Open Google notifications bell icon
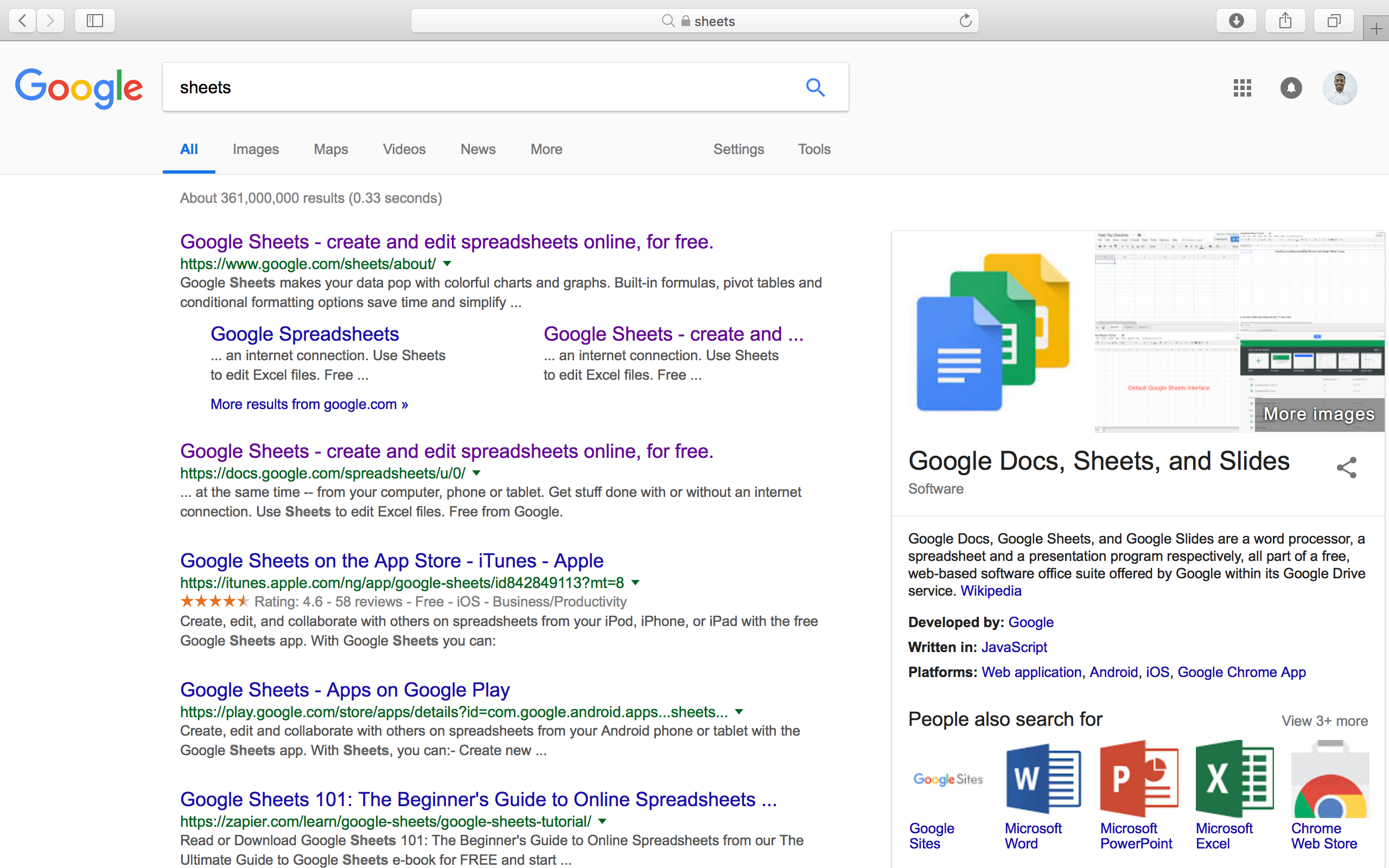 [1291, 87]
